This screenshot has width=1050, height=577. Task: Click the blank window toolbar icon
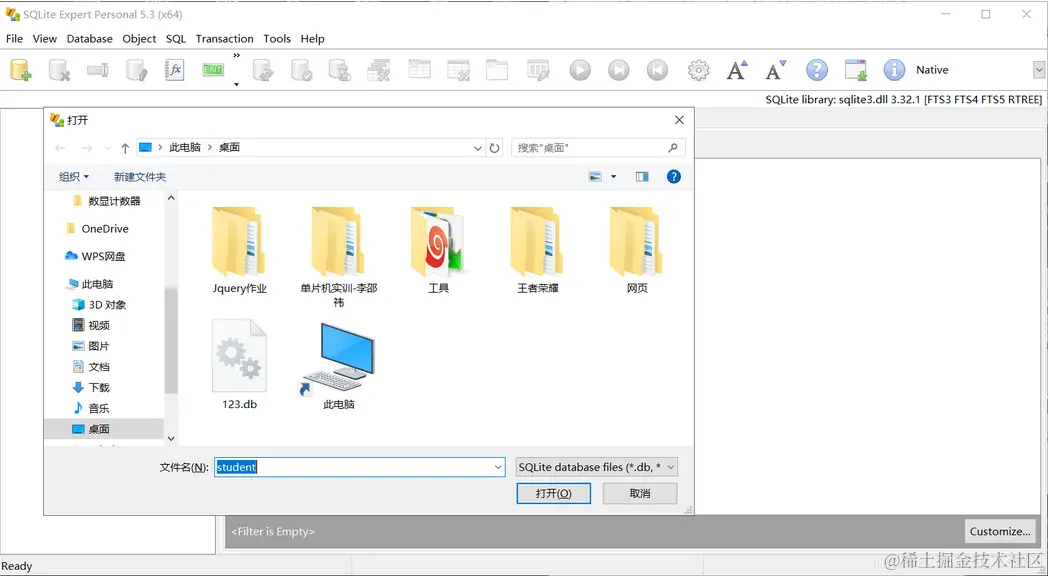click(497, 70)
